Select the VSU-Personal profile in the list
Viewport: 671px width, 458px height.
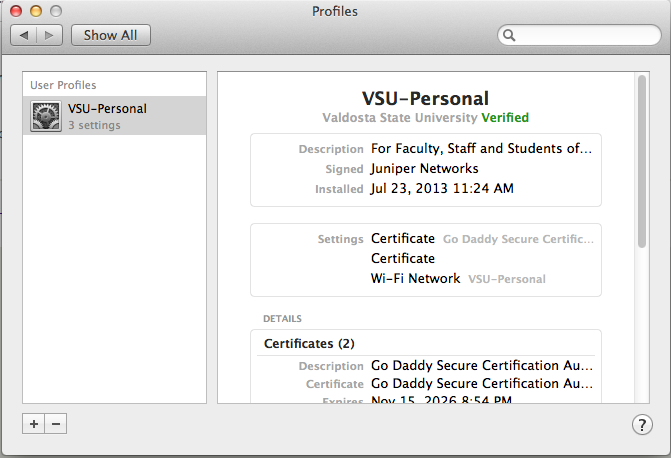114,116
